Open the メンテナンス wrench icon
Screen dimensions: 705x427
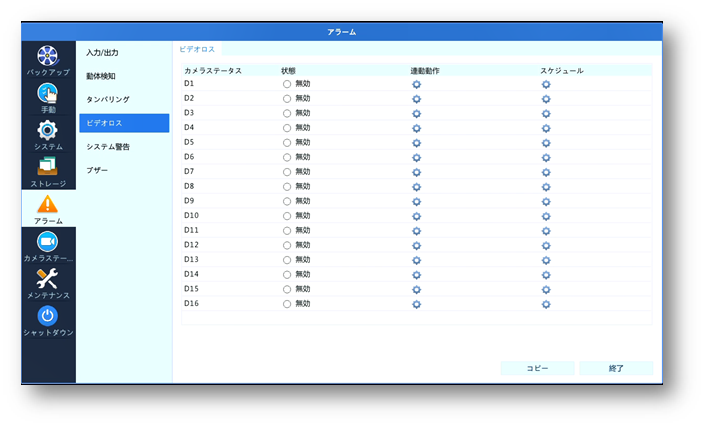point(48,279)
